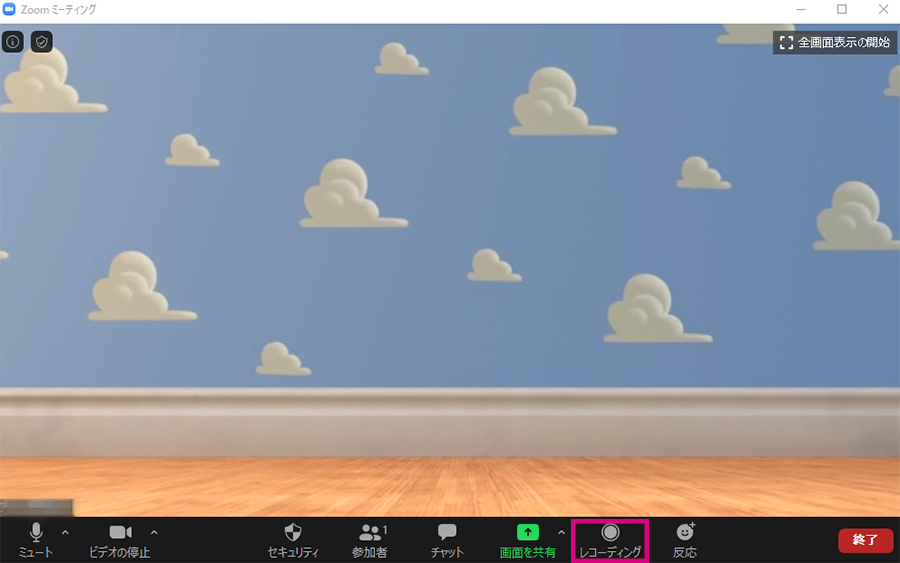Start sharing screen with 画面を共有
Screen dimensions: 900x563
[527, 540]
